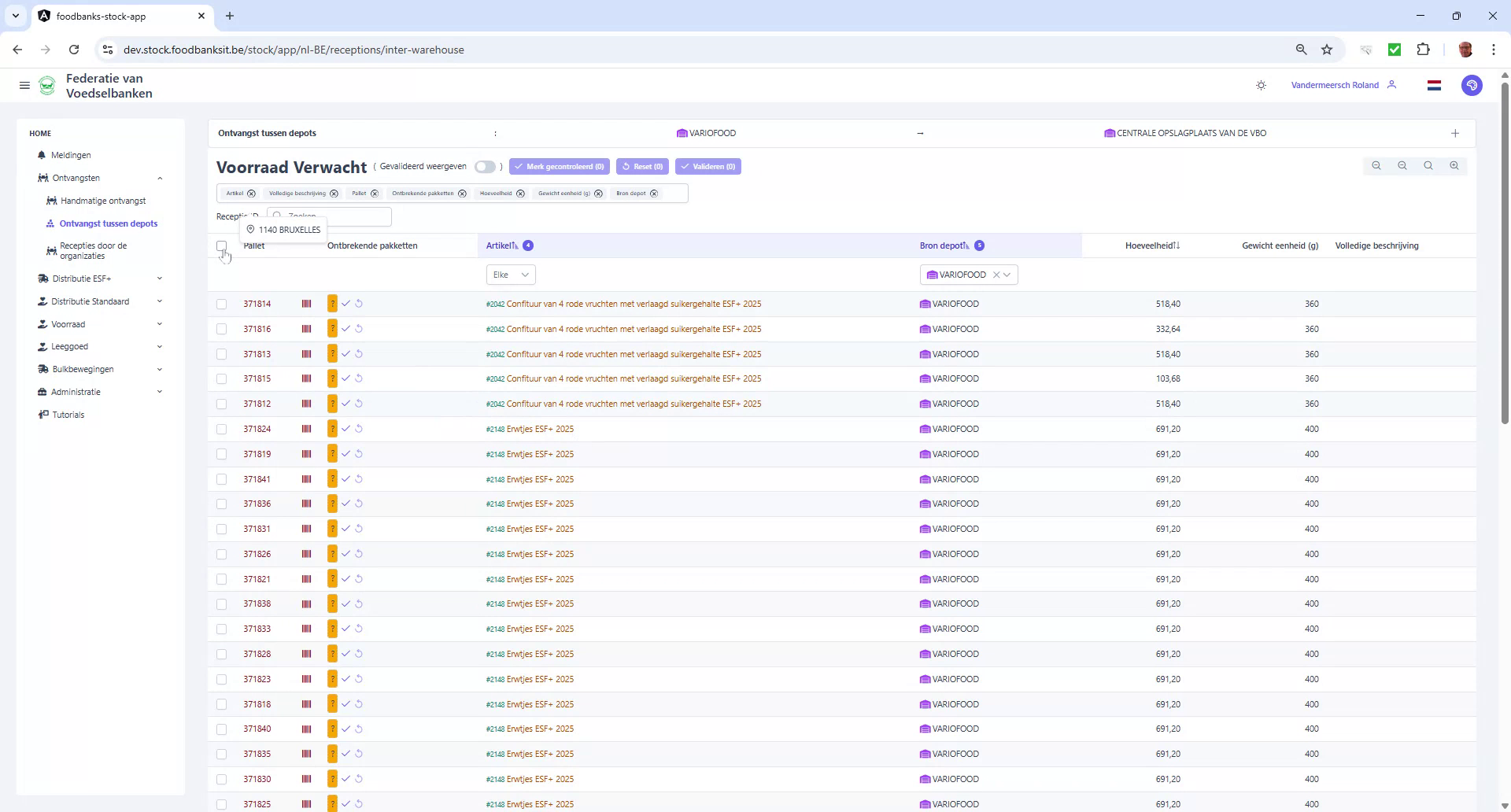Check the select-all checkbox in table header
This screenshot has height=812, width=1511.
(222, 246)
